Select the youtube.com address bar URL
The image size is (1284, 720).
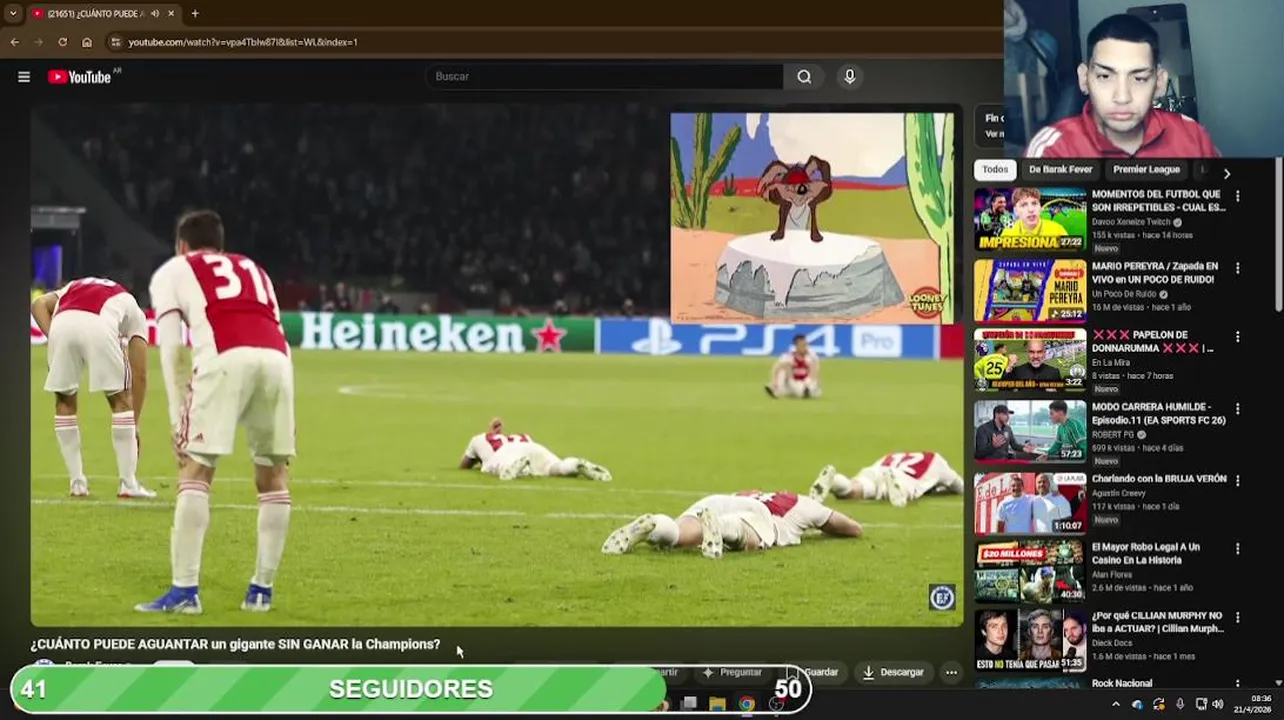243,42
